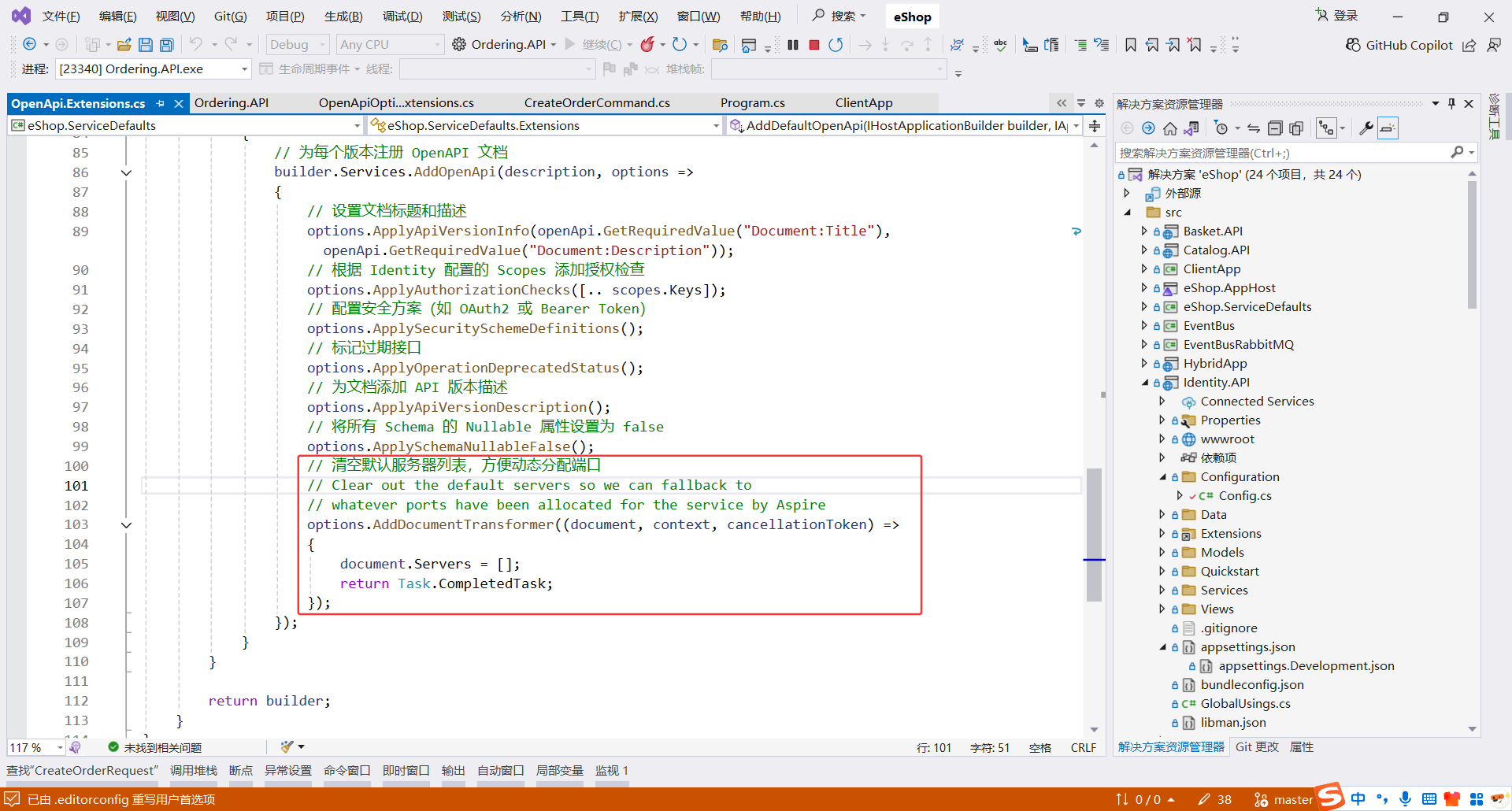Screen dimensions: 1512x811
Task: Toggle file nesting view in Solution Explorer
Action: pos(1328,128)
